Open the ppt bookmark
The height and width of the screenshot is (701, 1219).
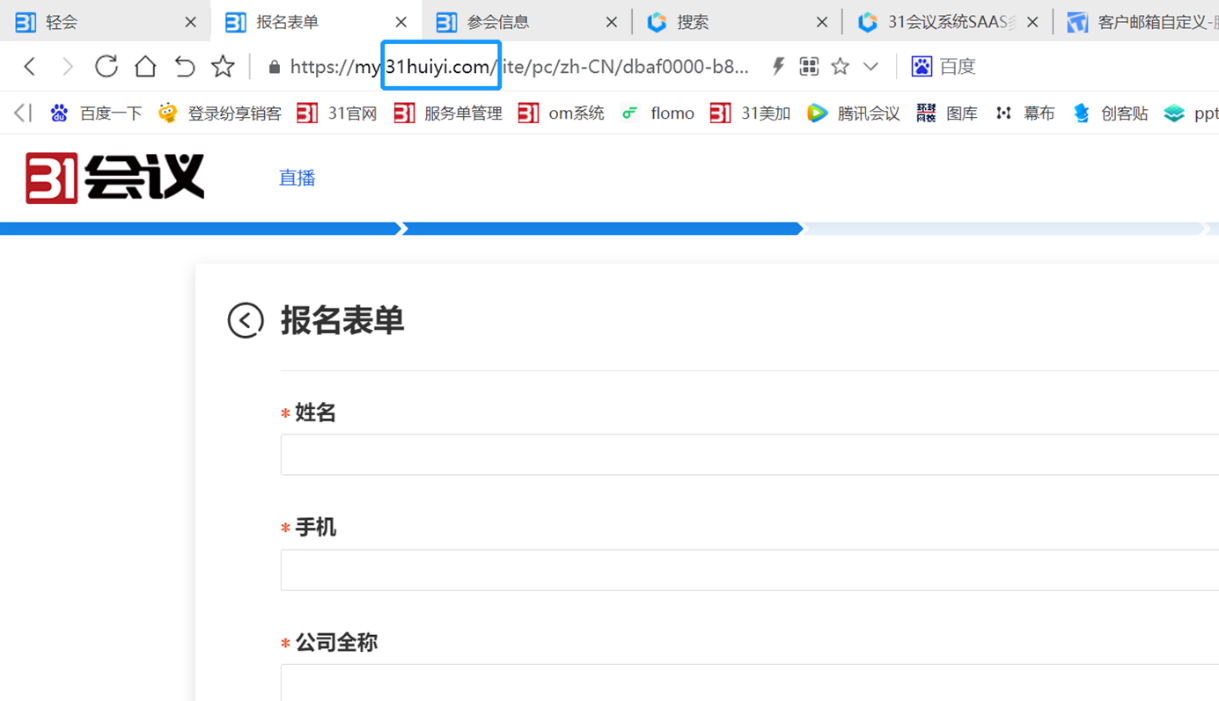pyautogui.click(x=1191, y=113)
